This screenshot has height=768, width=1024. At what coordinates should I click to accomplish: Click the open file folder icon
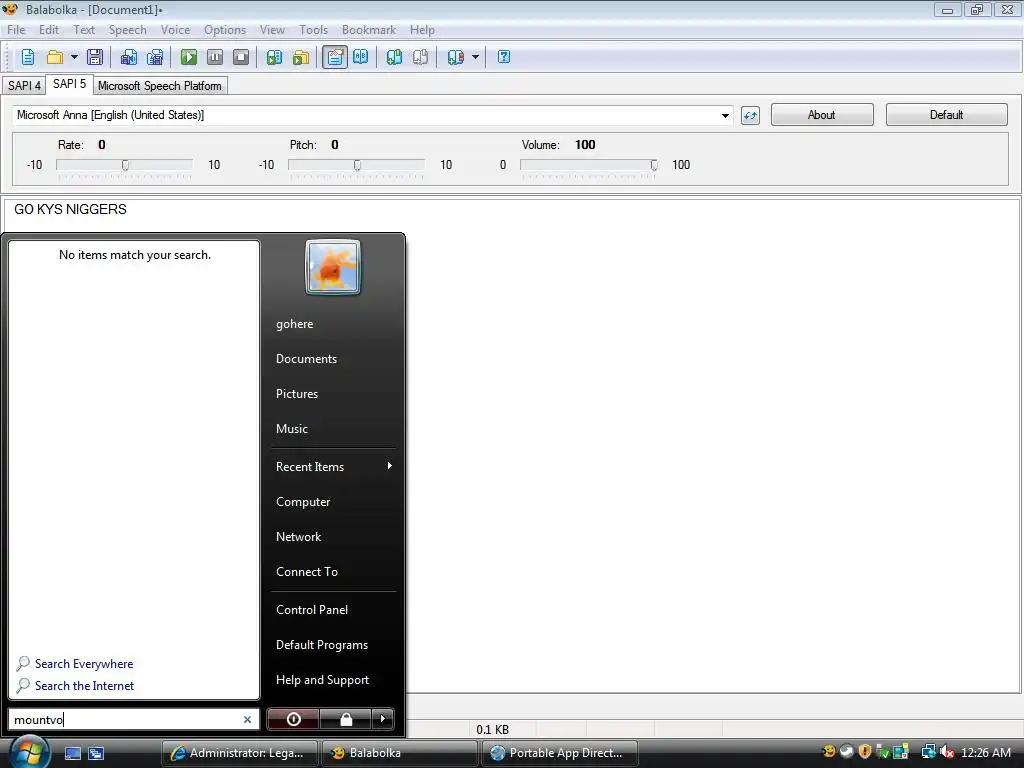point(55,57)
